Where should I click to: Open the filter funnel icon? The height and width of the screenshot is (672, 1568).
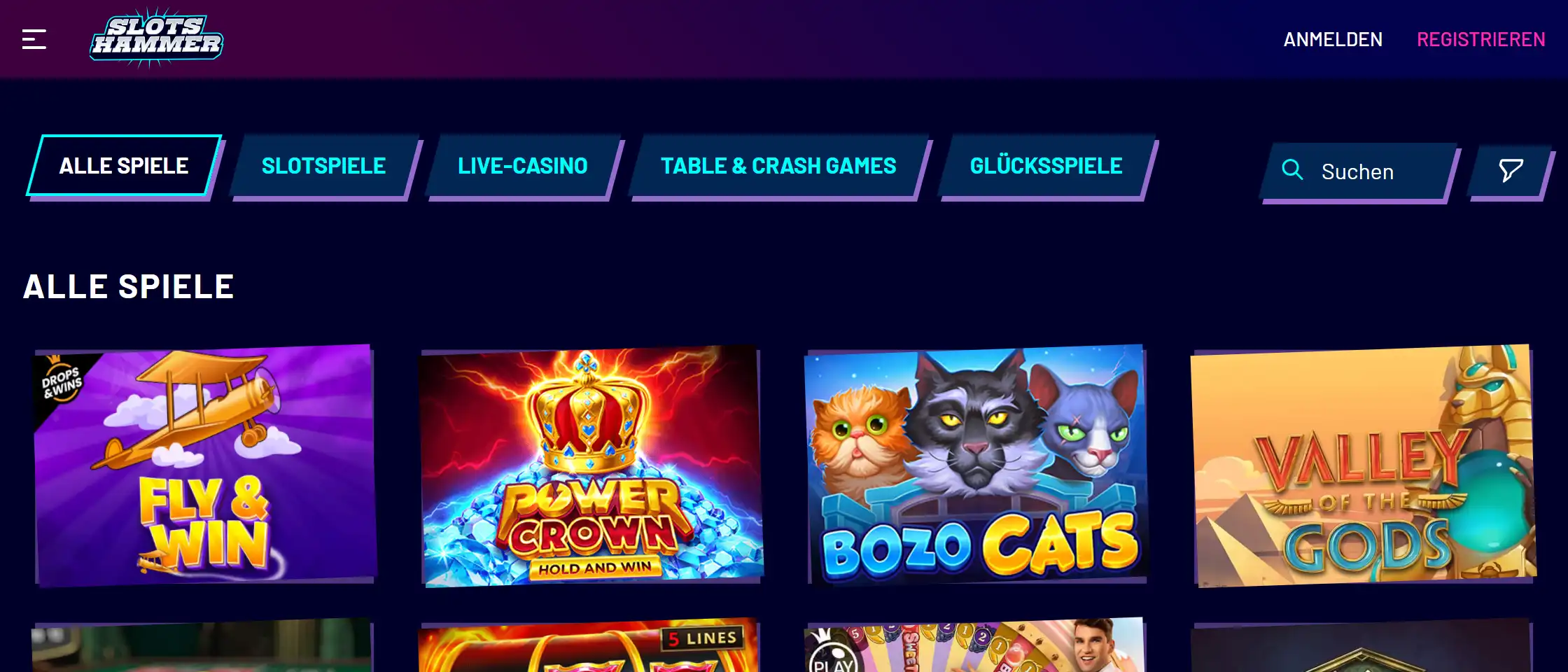[x=1511, y=170]
